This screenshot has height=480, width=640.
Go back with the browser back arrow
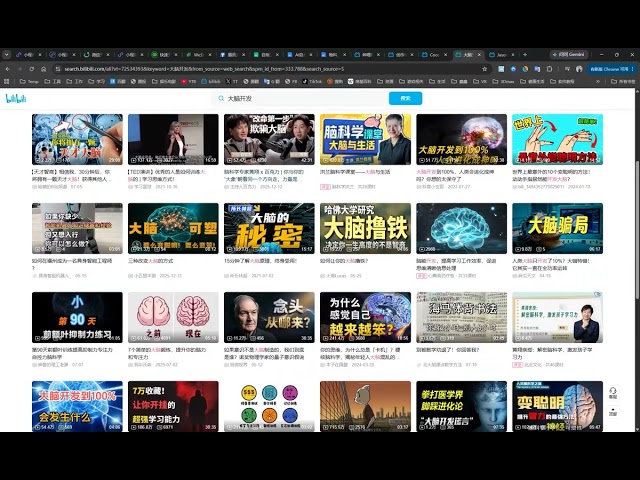coord(8,69)
